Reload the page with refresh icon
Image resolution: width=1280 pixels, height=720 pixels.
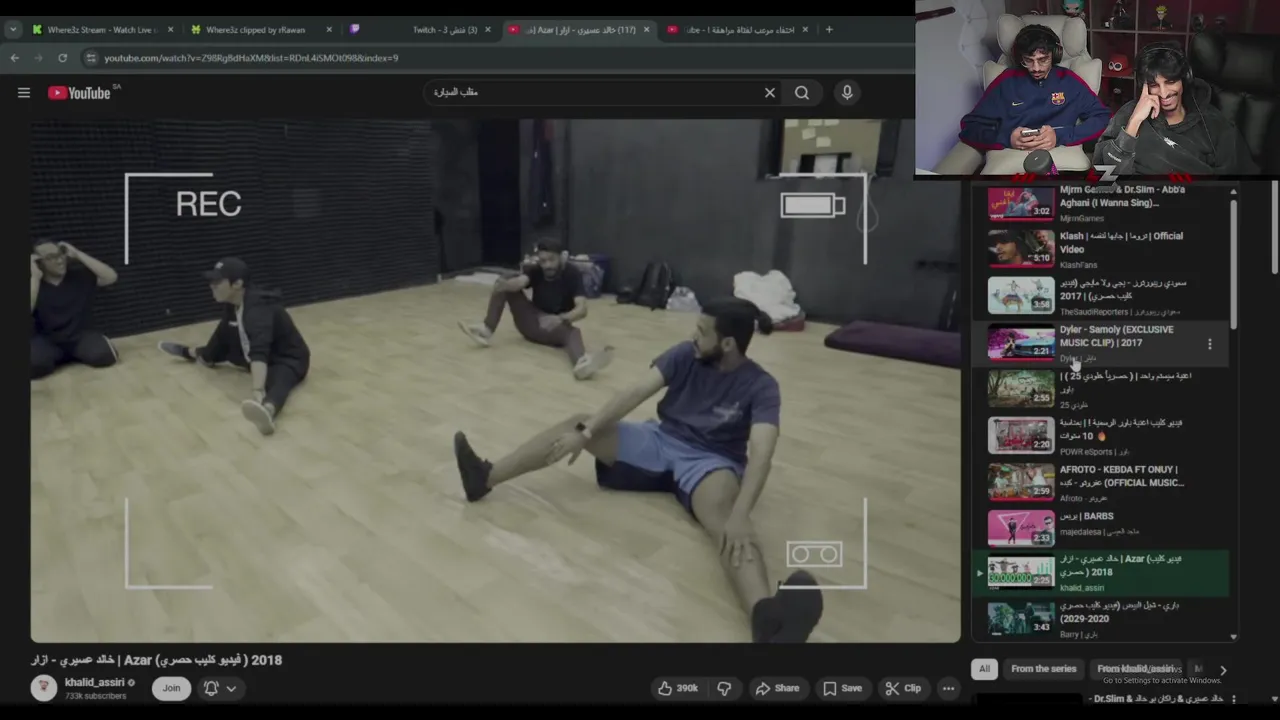coord(62,58)
